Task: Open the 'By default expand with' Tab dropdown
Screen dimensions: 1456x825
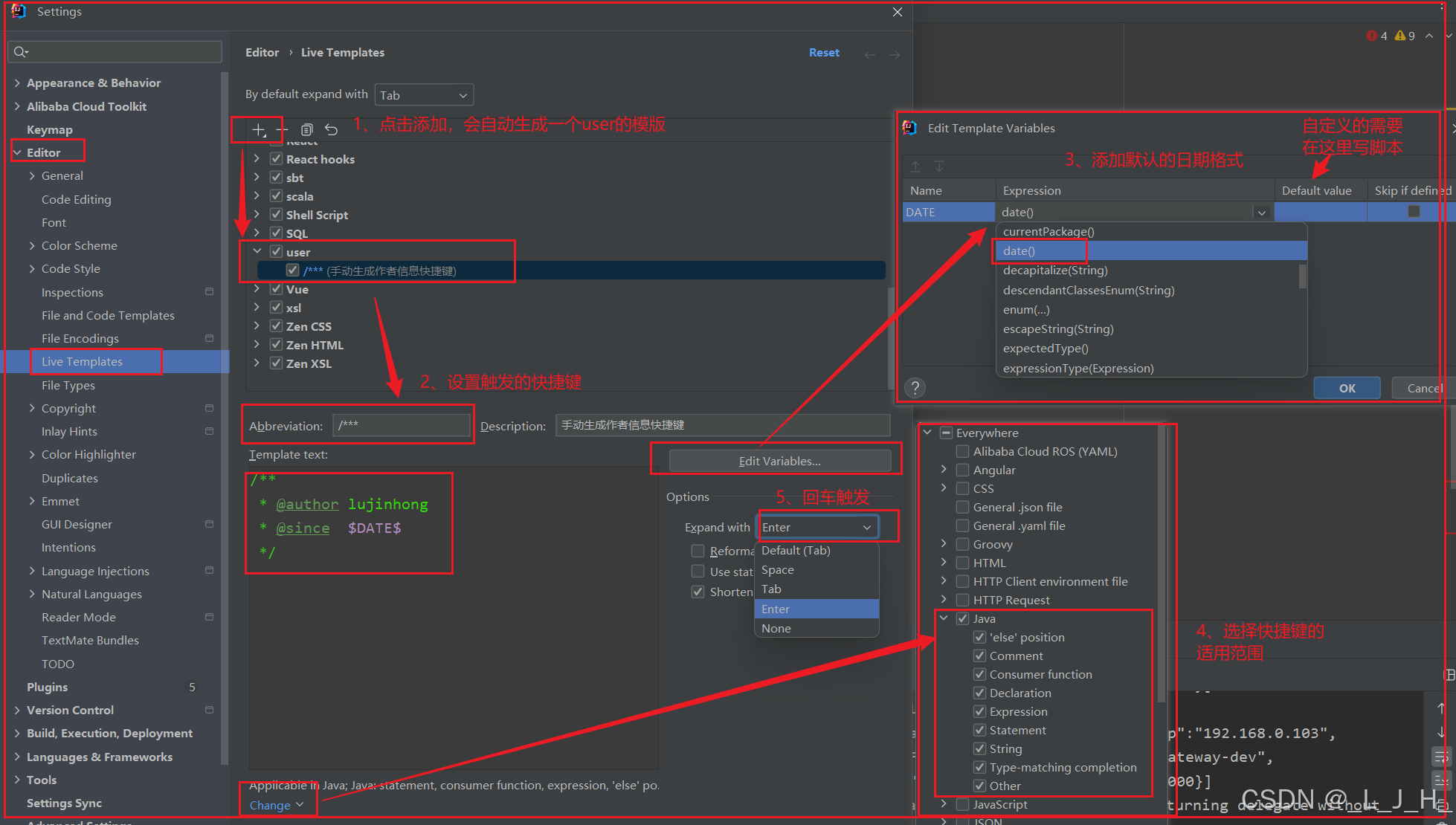Action: [x=424, y=95]
